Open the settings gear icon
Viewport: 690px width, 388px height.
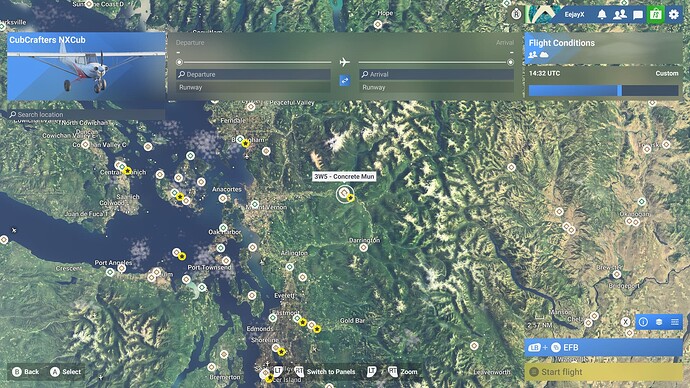pos(674,15)
